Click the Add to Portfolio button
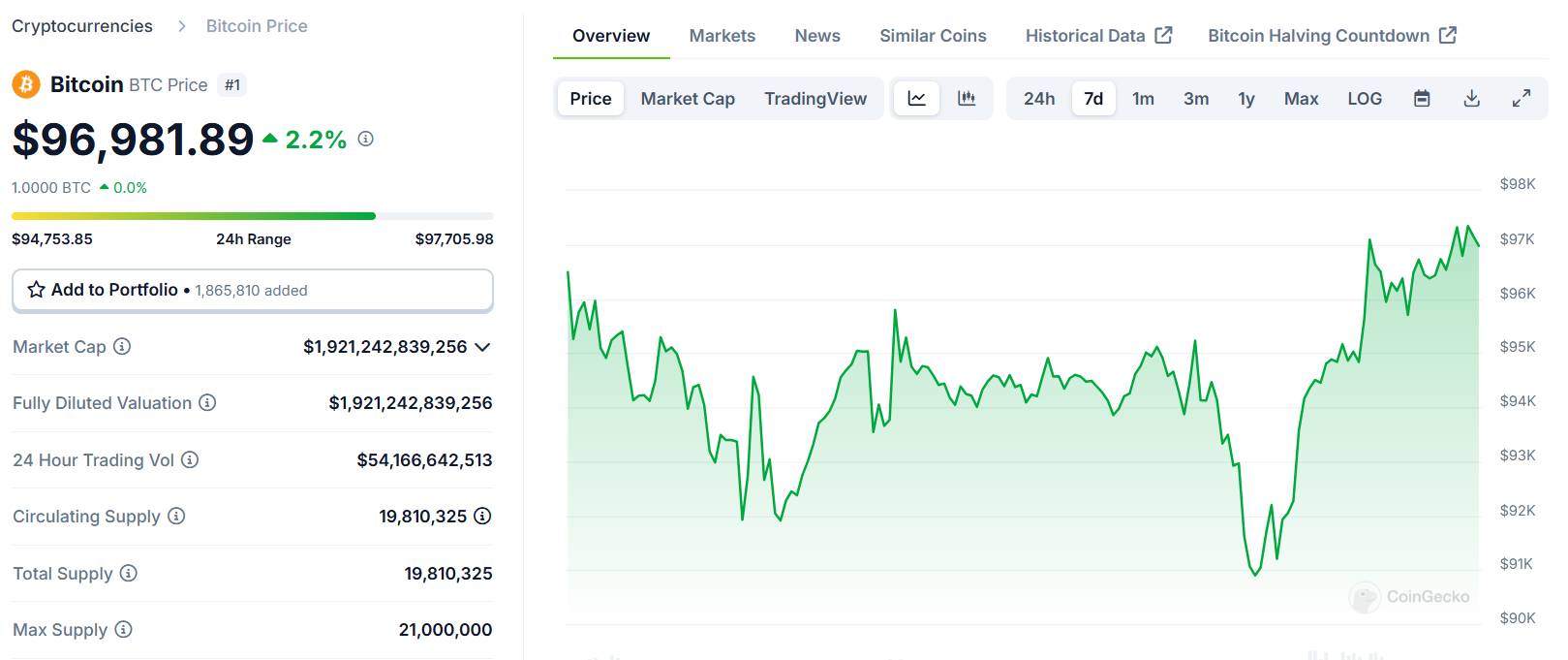 coord(253,291)
